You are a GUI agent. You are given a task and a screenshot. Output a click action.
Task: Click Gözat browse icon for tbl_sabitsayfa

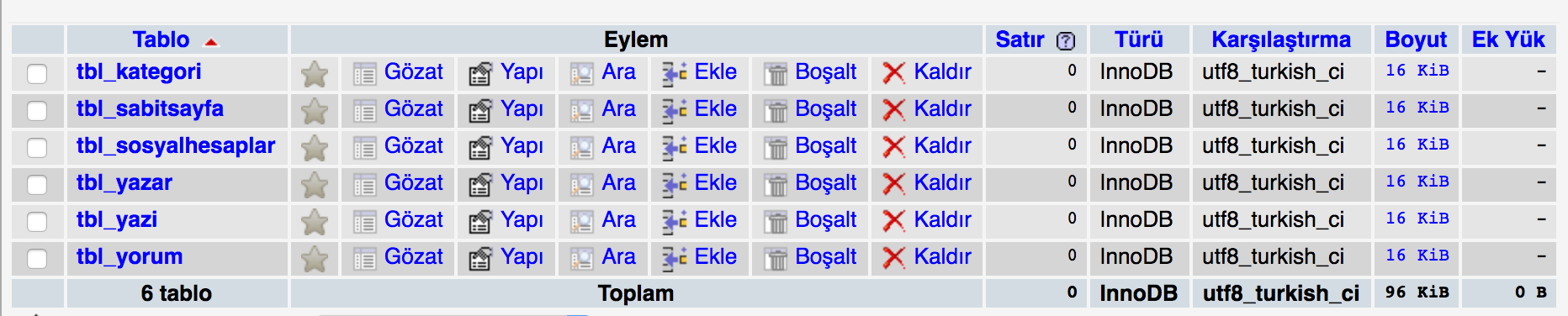364,112
